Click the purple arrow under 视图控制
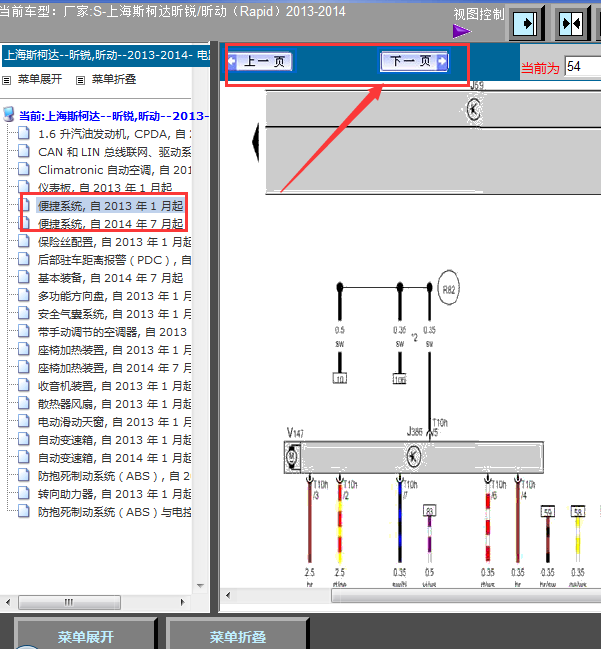This screenshot has height=649, width=601. pos(462,31)
